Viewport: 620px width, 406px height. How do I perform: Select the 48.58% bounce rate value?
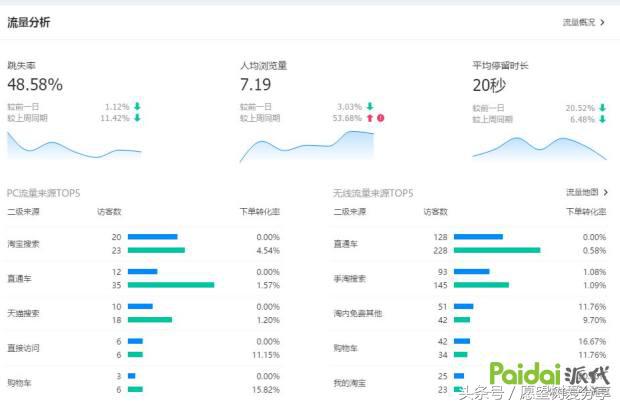tap(35, 85)
